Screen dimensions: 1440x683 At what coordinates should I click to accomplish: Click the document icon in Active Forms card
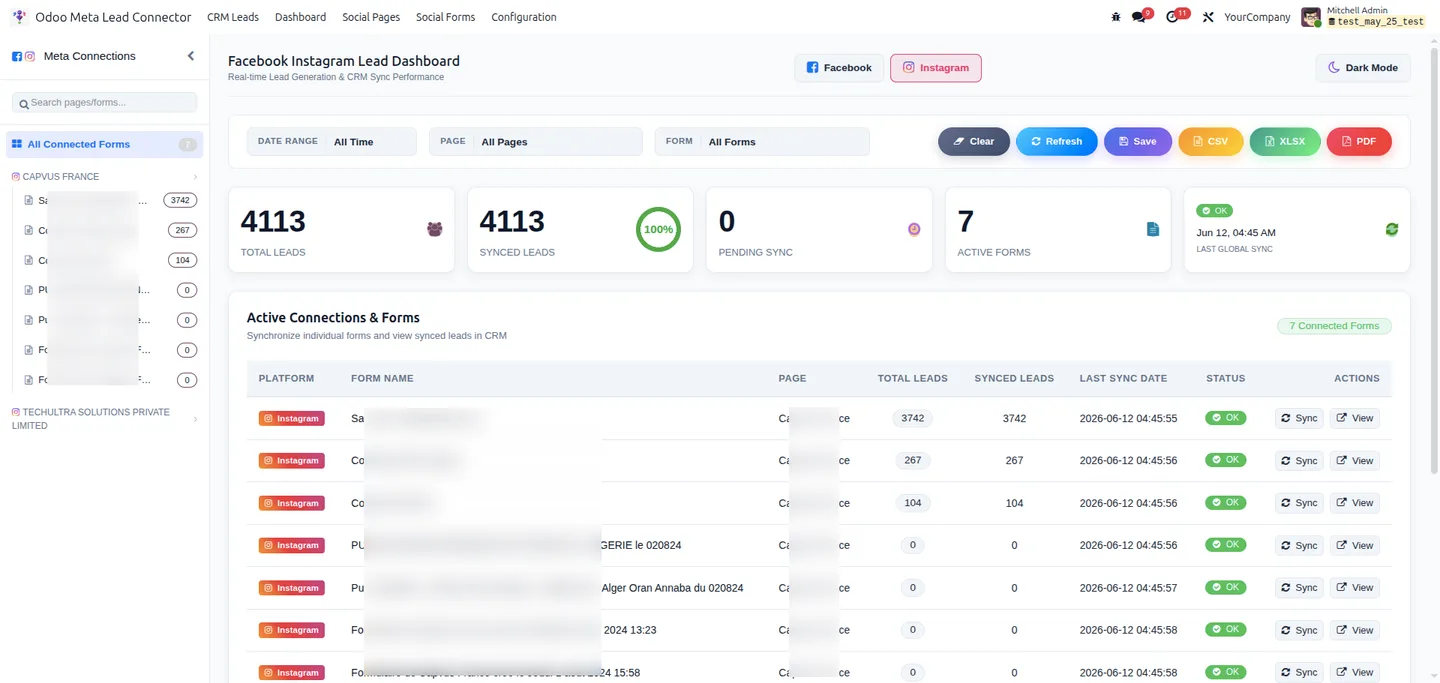pos(1152,229)
